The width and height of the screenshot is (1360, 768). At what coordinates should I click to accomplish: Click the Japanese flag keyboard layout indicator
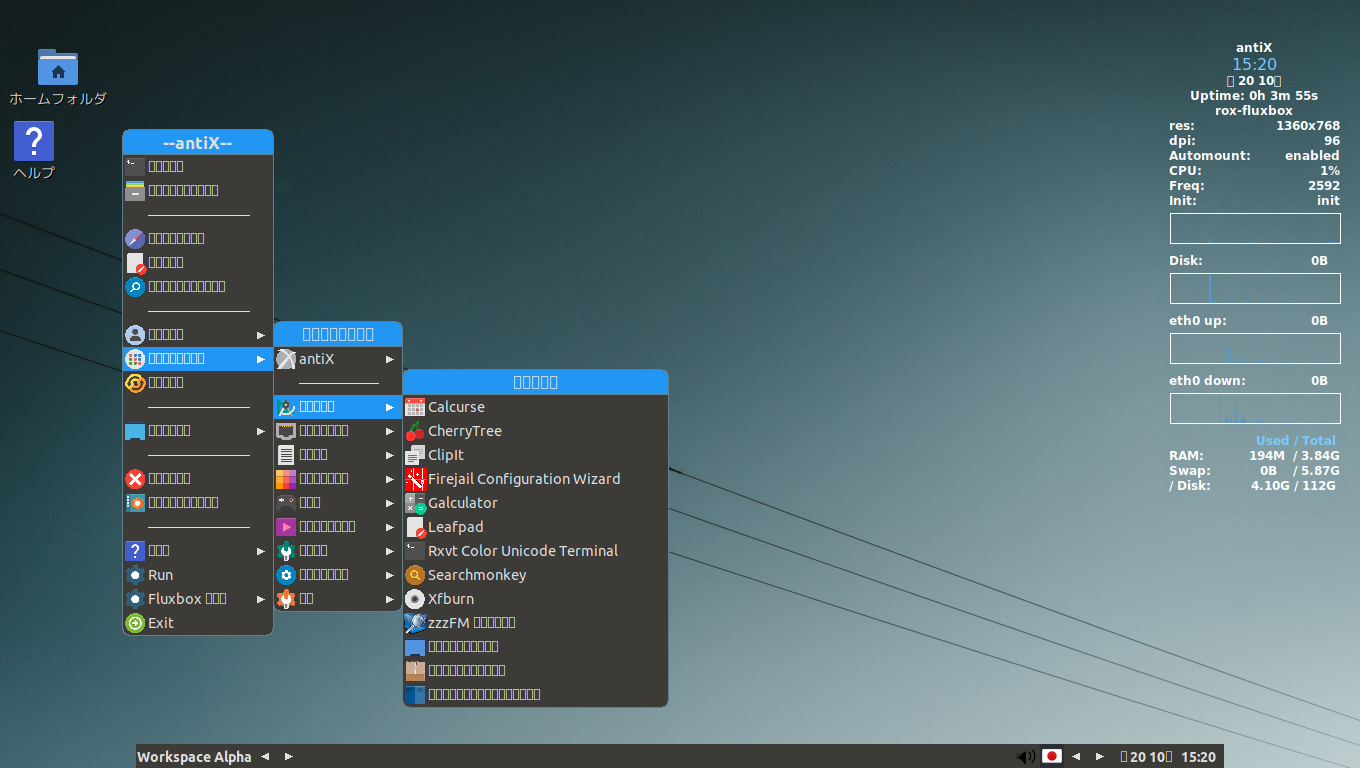coord(1052,757)
